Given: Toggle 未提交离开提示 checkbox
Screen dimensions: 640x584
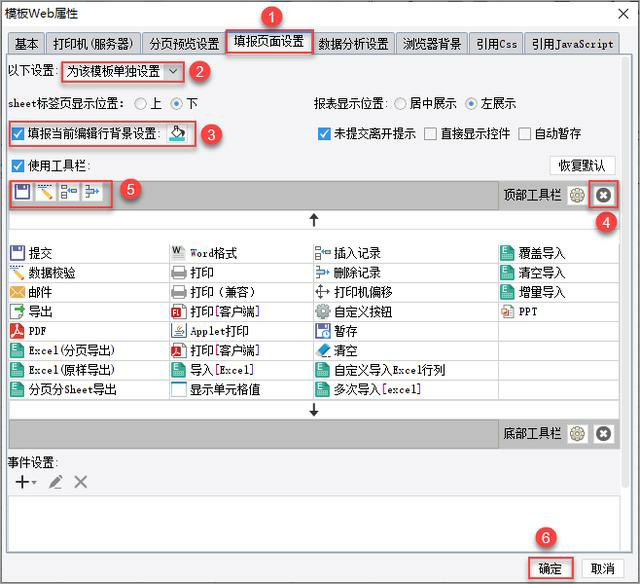Looking at the screenshot, I should (x=324, y=133).
